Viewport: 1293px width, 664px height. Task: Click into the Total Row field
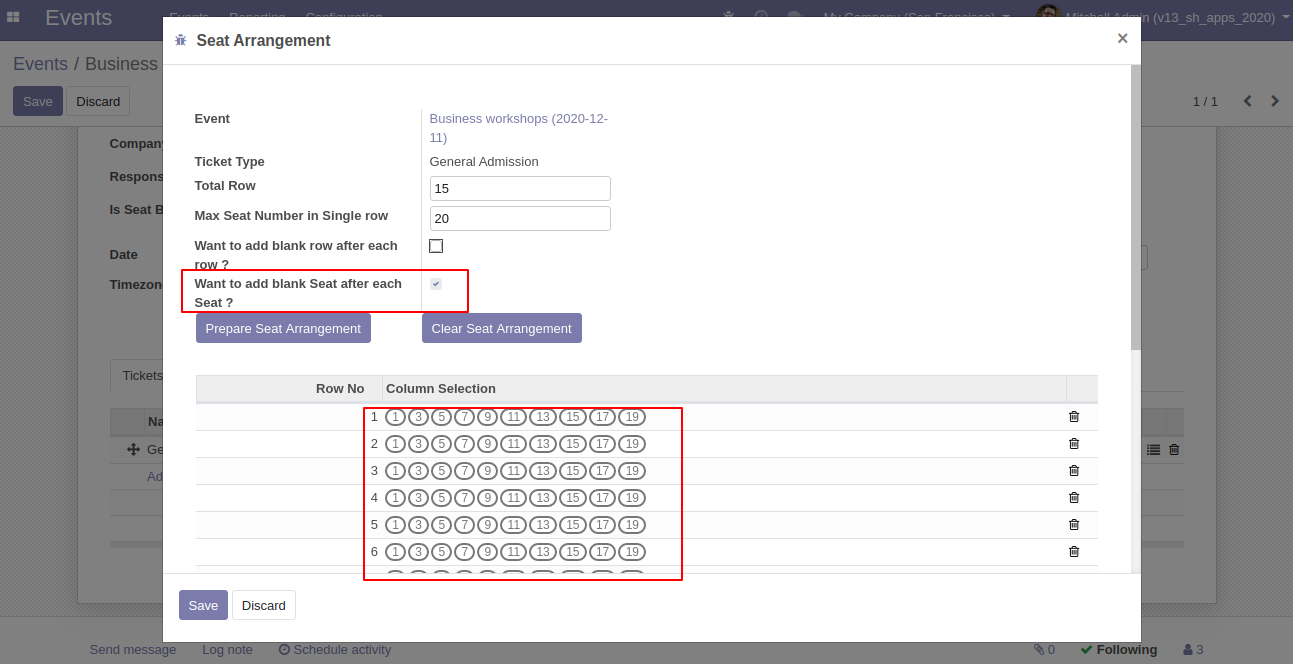point(520,188)
